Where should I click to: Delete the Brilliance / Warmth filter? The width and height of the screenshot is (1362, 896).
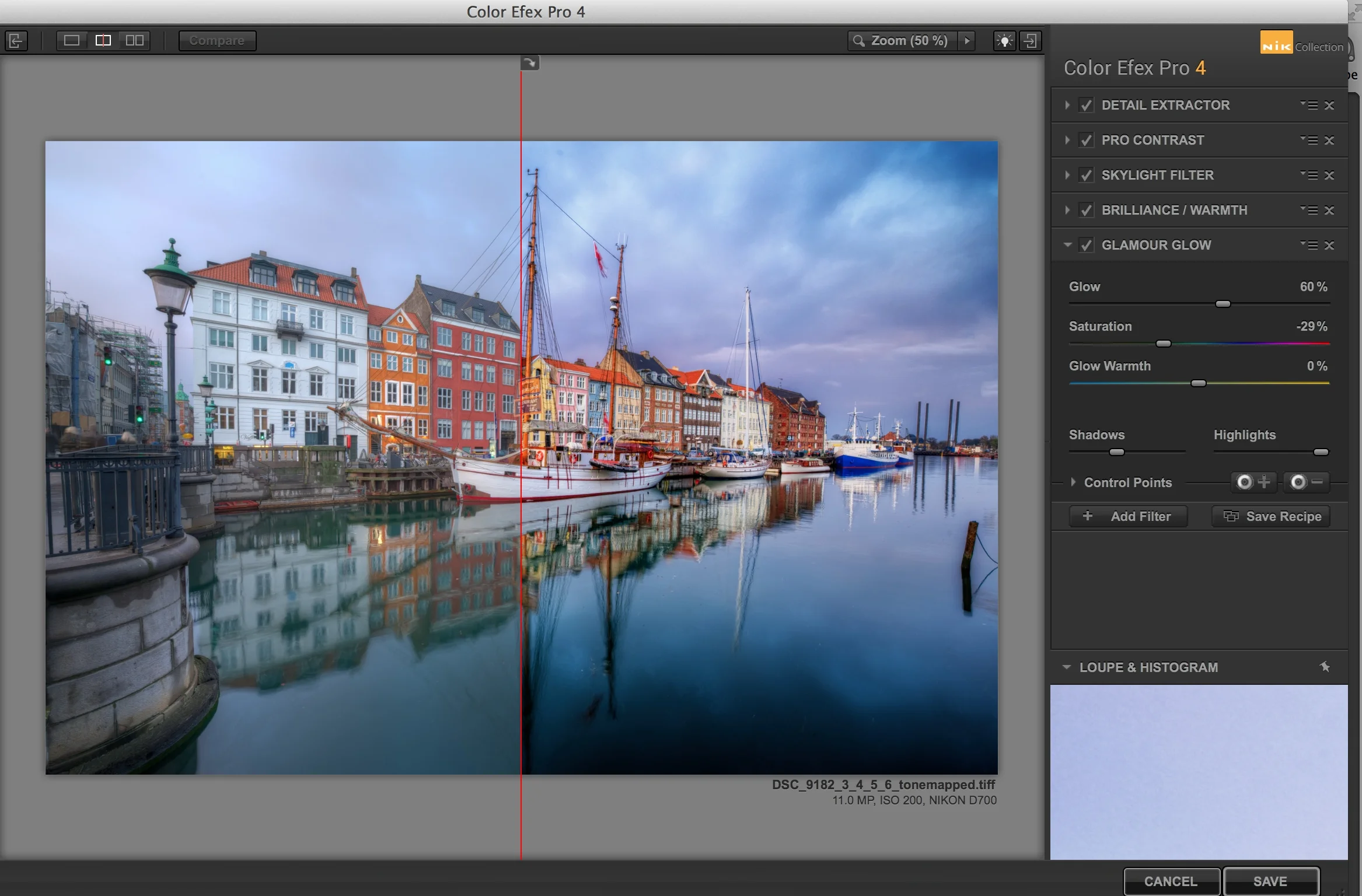coord(1329,210)
